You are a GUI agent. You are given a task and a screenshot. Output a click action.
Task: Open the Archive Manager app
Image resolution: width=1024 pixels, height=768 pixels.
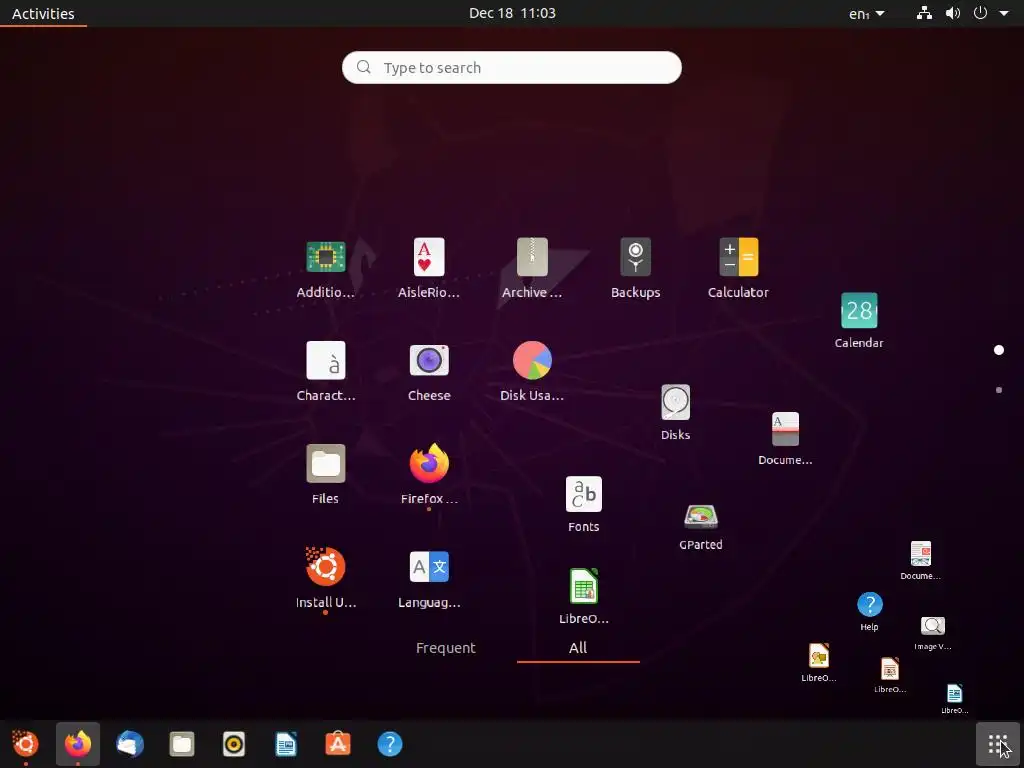[532, 257]
